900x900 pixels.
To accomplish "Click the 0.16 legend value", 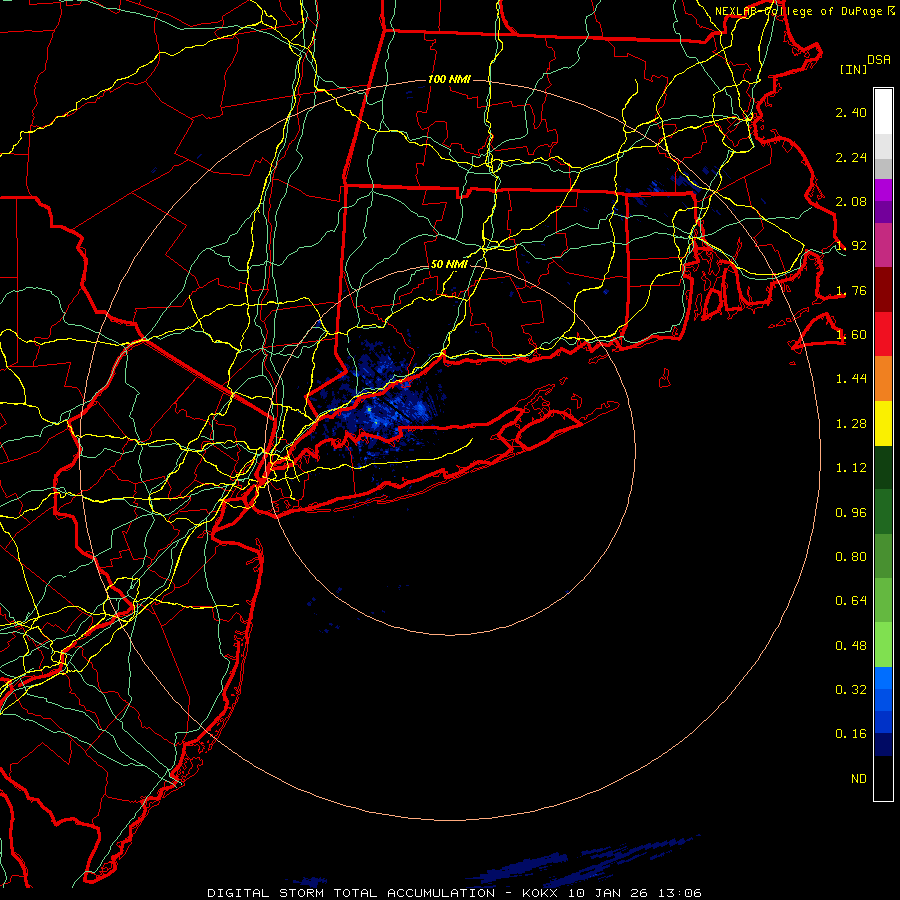I will 851,734.
